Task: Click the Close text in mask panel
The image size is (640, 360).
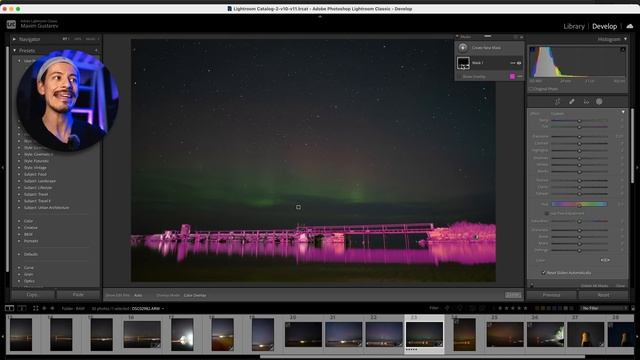Action: coord(621,286)
